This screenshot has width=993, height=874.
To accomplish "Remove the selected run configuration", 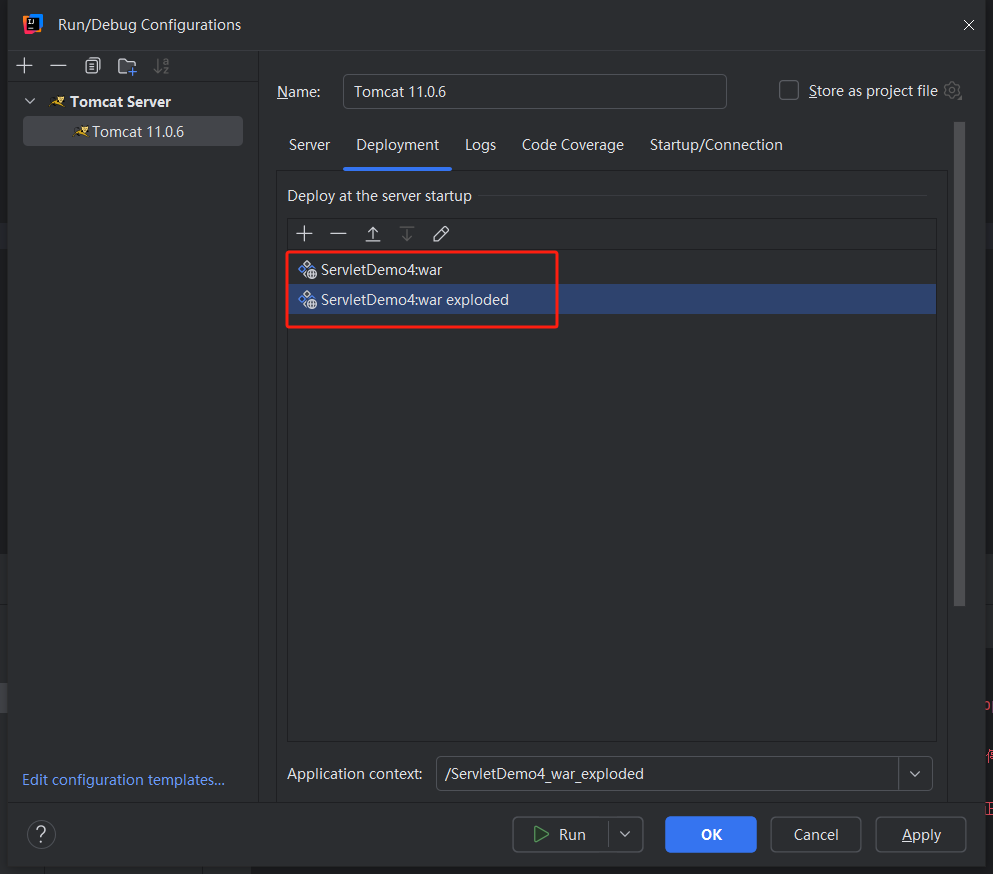I will [58, 66].
